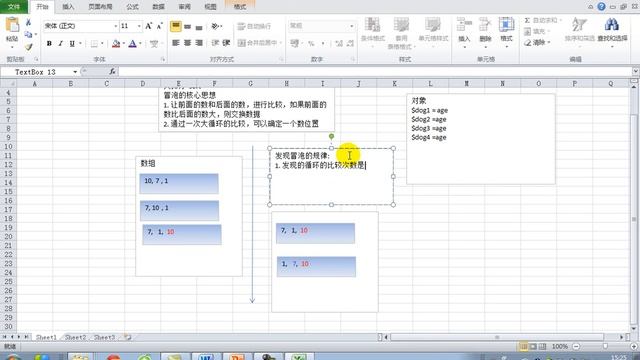Switch to the Page Layout tab
This screenshot has height=360, width=640.
coord(100,7)
